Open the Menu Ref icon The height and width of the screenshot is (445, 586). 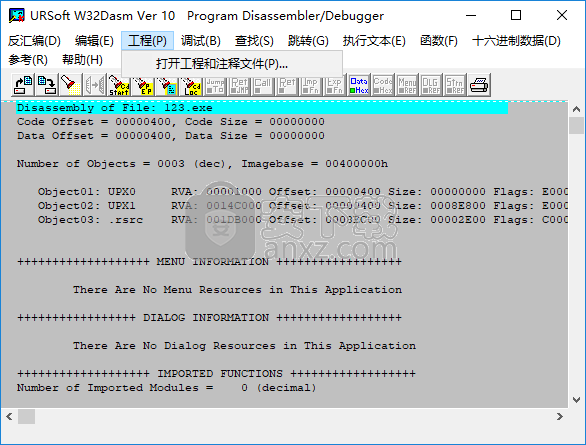click(x=407, y=85)
